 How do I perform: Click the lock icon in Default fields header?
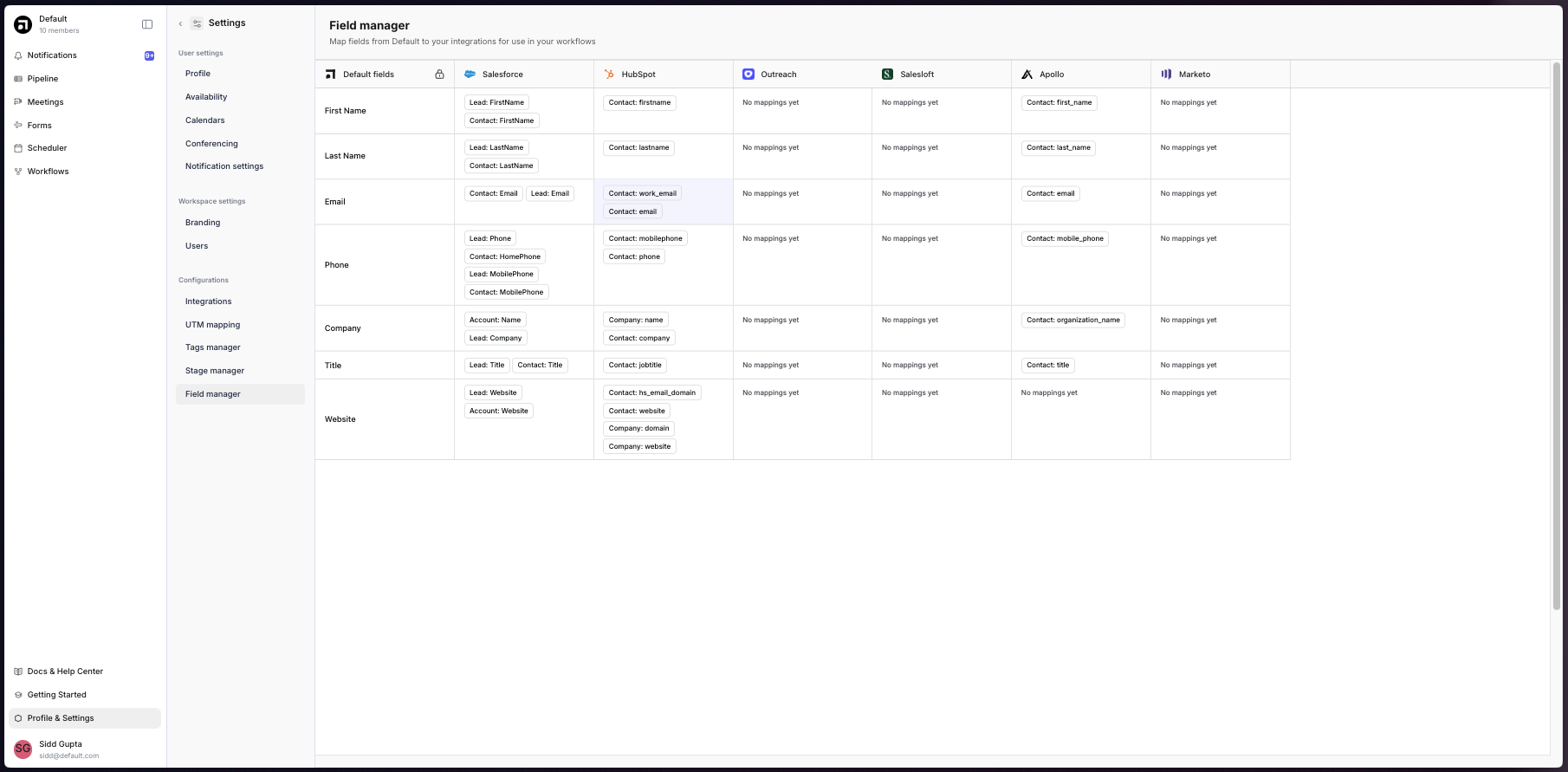click(x=439, y=75)
